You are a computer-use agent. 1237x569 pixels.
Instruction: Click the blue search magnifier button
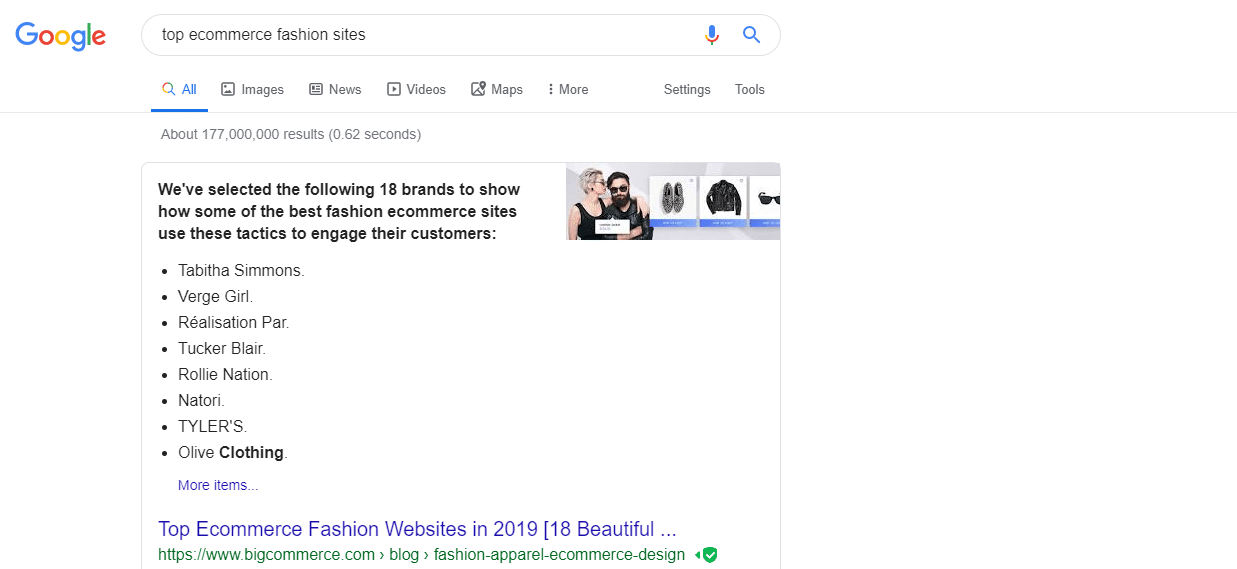tap(752, 35)
